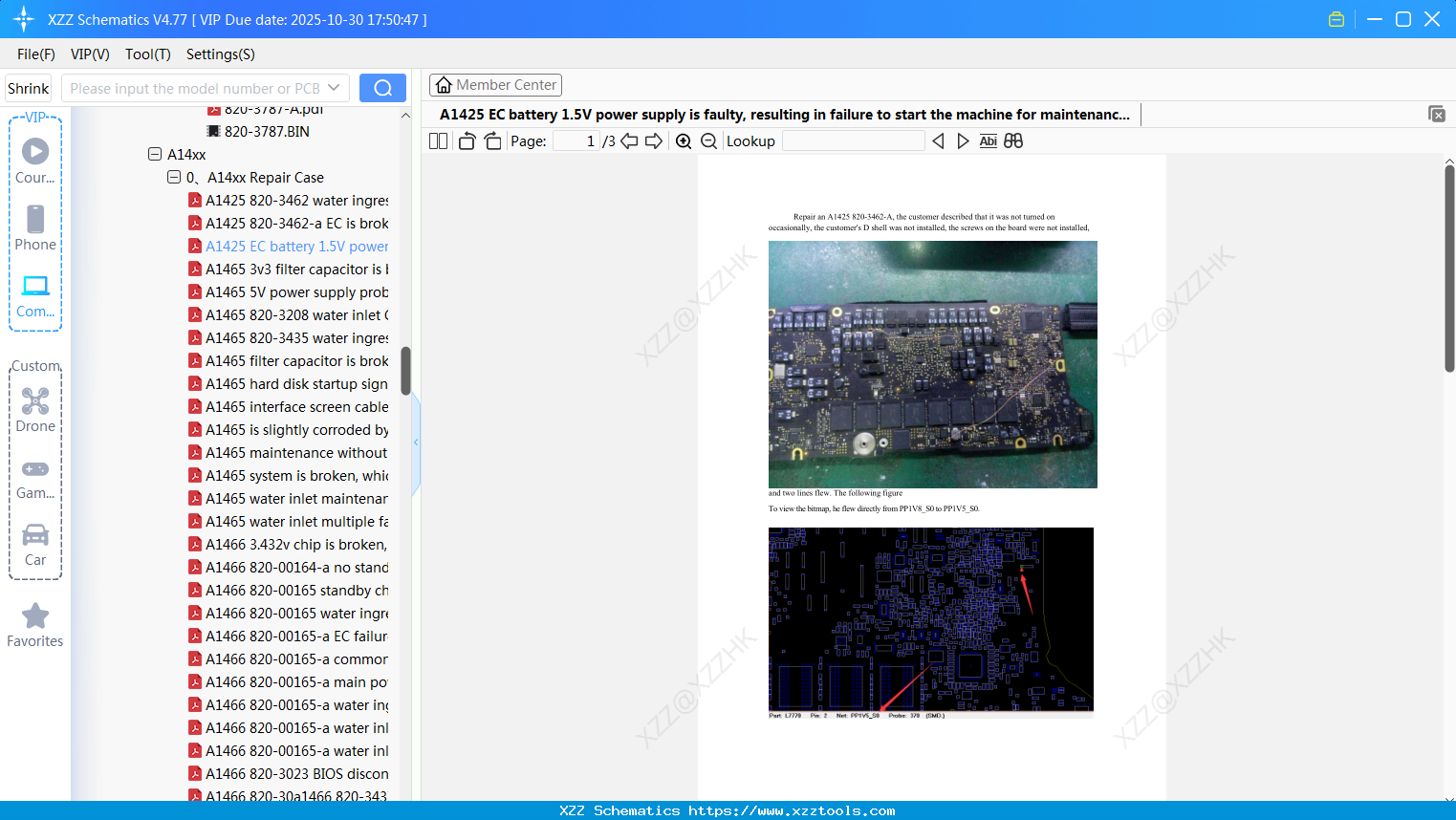Open the File(F) menu
This screenshot has height=820, width=1456.
point(36,54)
